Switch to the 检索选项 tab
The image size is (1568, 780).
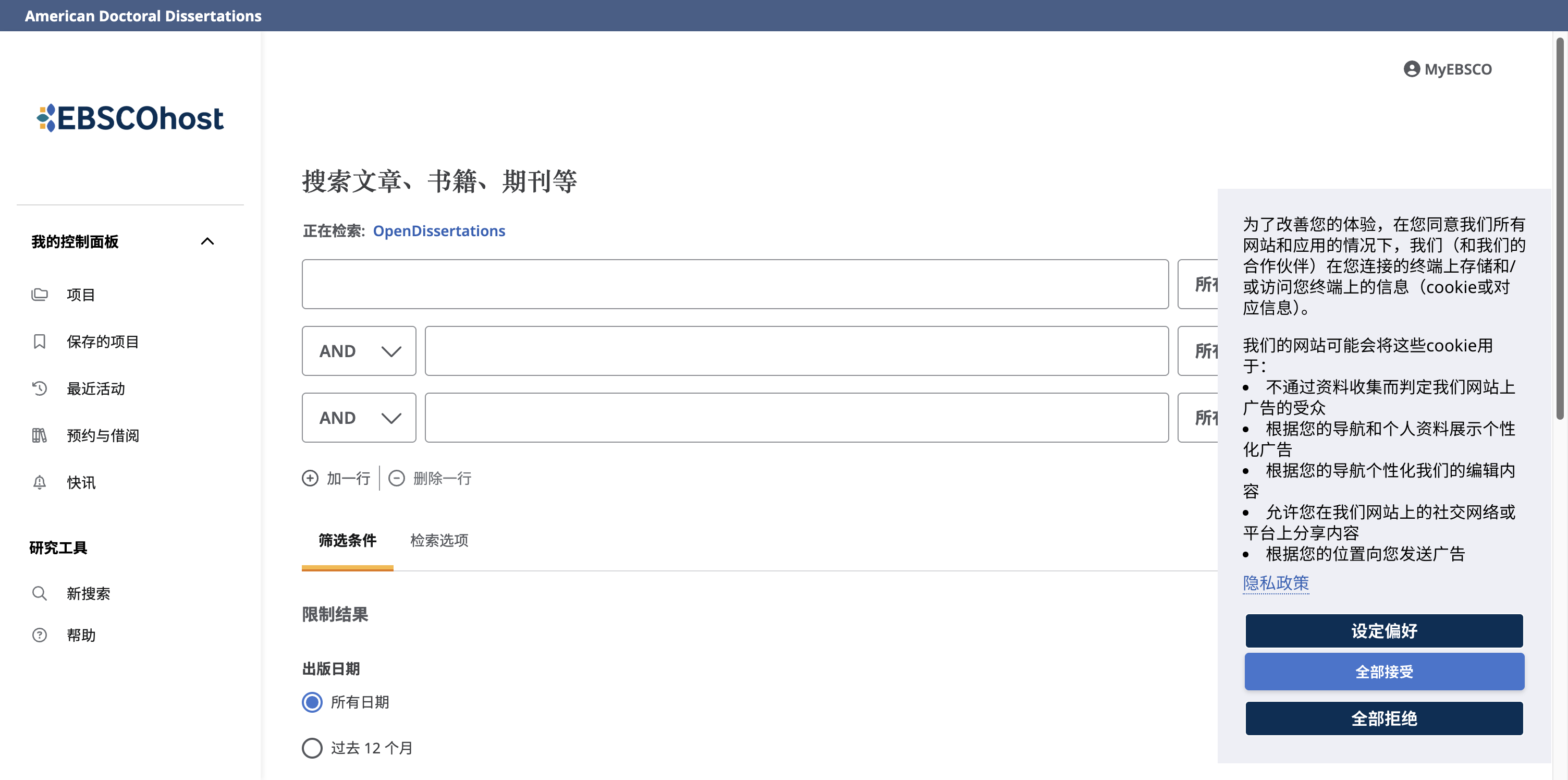(439, 540)
